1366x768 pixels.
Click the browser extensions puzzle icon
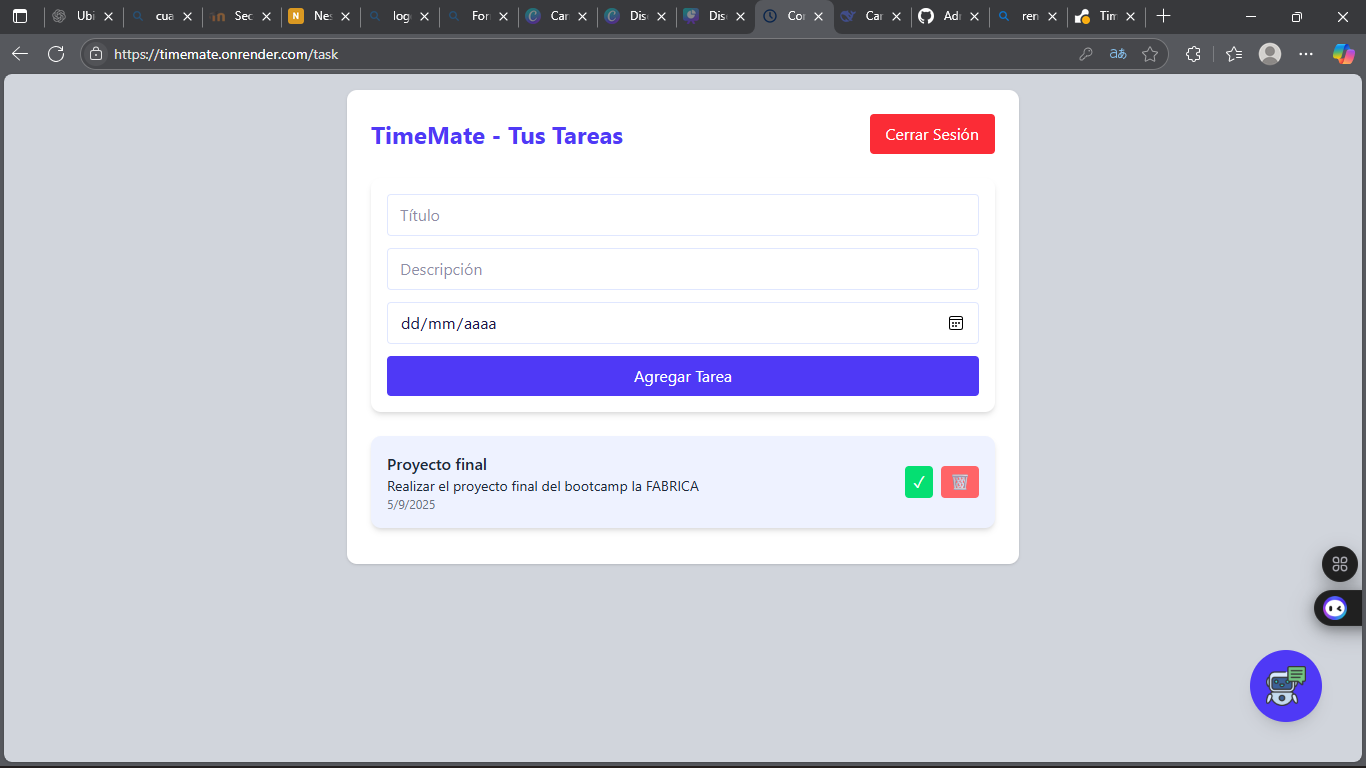pos(1193,54)
